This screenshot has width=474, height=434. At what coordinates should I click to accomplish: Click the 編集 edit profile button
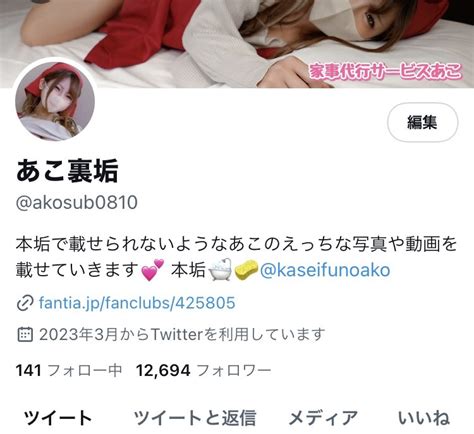(422, 122)
